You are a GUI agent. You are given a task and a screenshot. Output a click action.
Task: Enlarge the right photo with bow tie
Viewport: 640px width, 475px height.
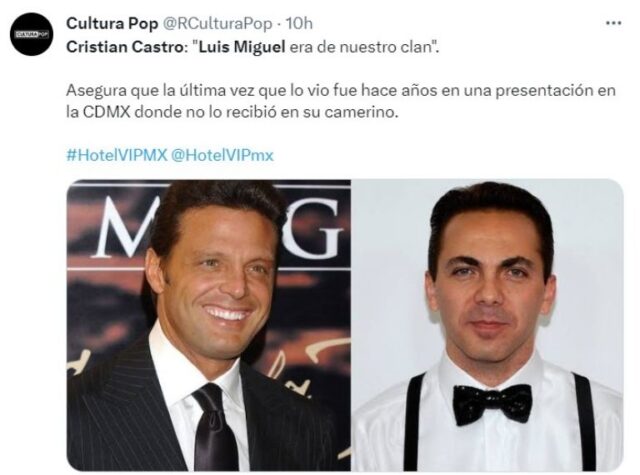487,325
